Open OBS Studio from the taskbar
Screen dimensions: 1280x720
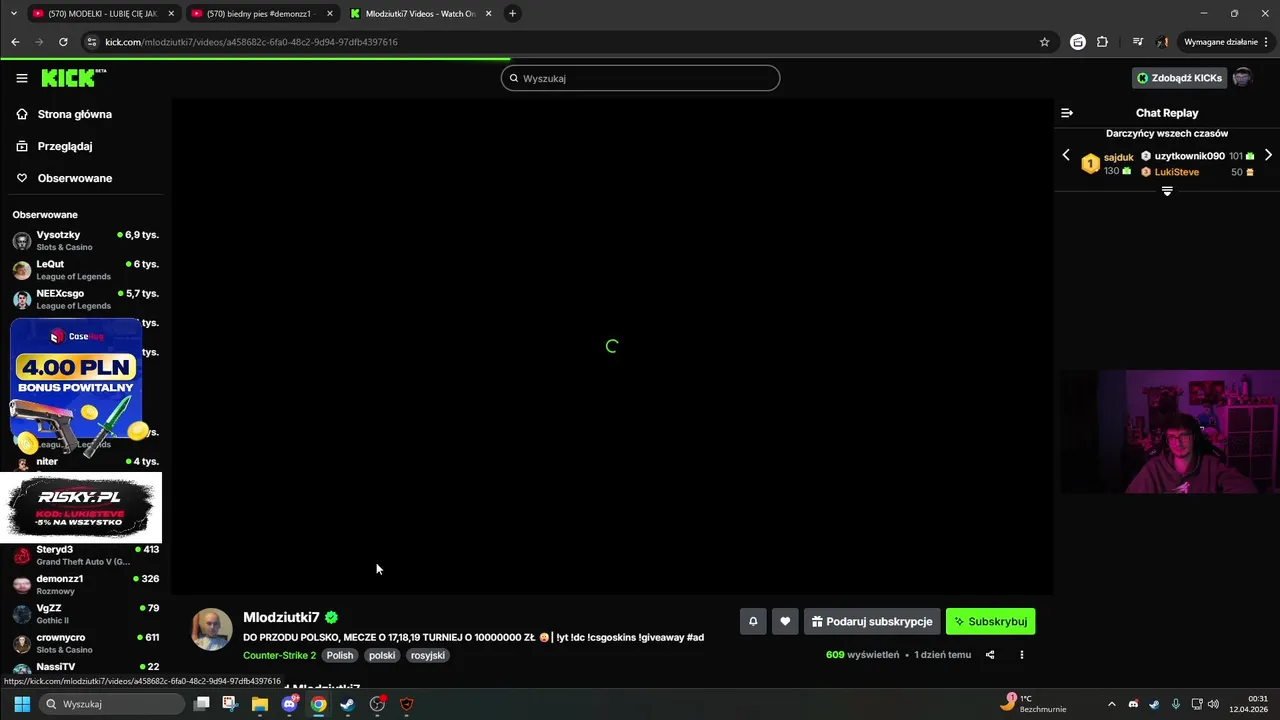coord(378,704)
